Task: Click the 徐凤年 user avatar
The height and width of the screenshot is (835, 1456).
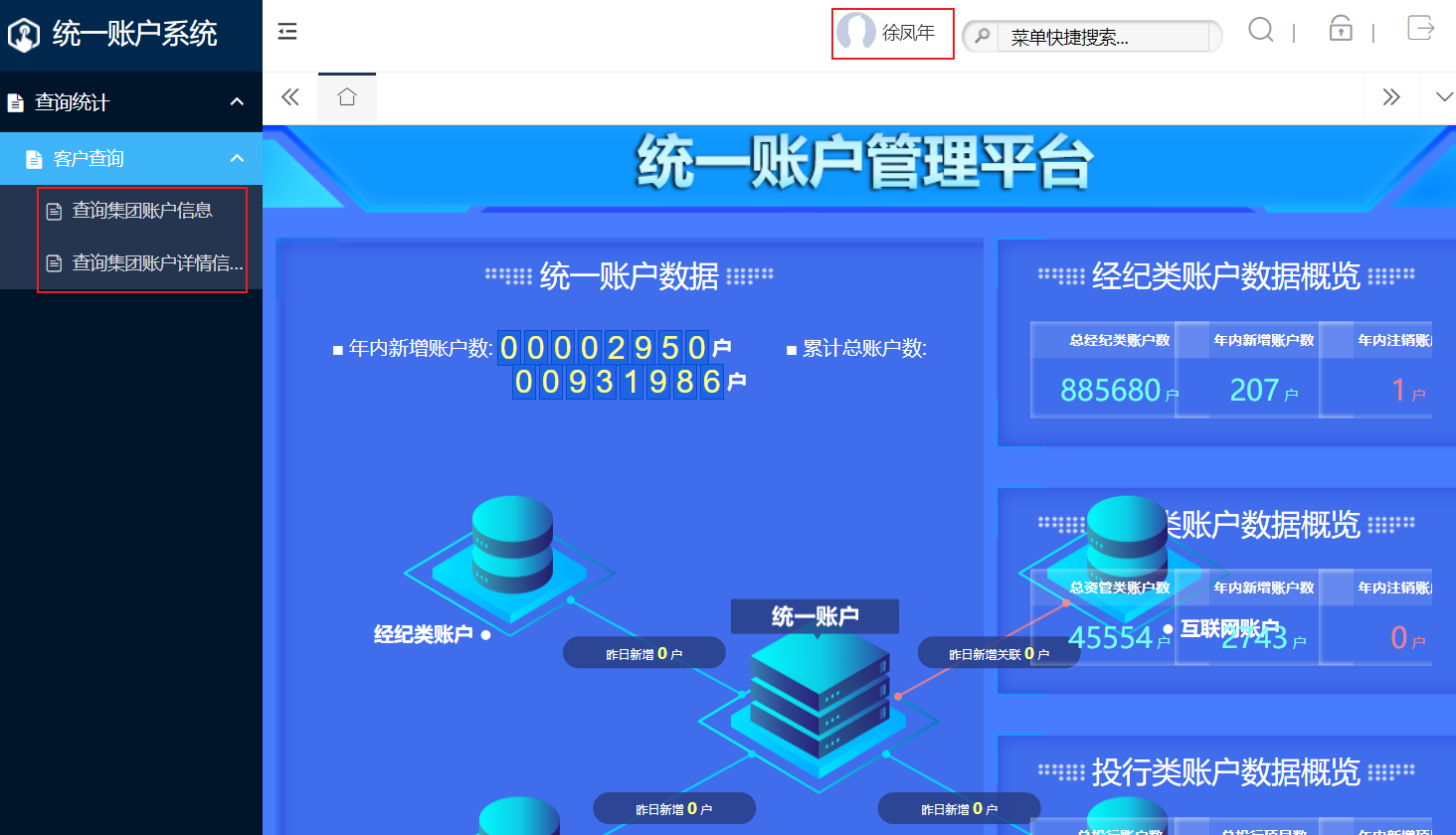Action: [856, 32]
